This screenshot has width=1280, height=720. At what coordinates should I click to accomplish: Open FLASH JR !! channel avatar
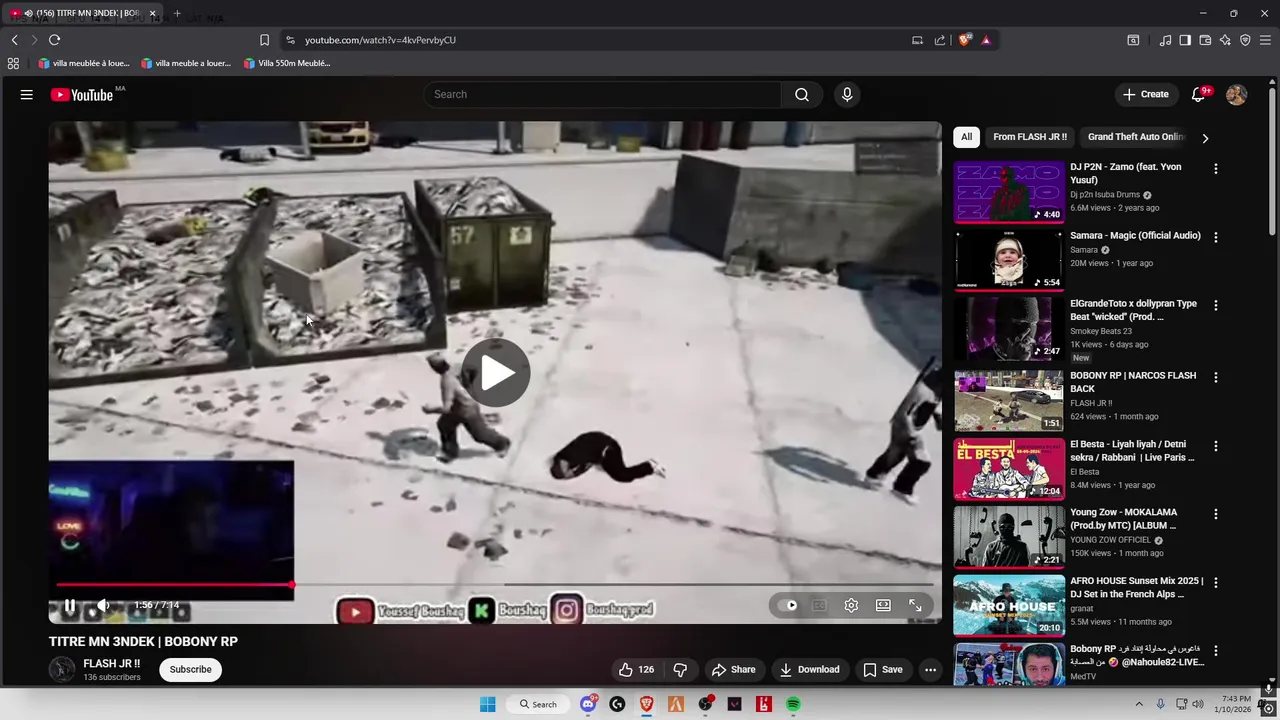point(62,669)
